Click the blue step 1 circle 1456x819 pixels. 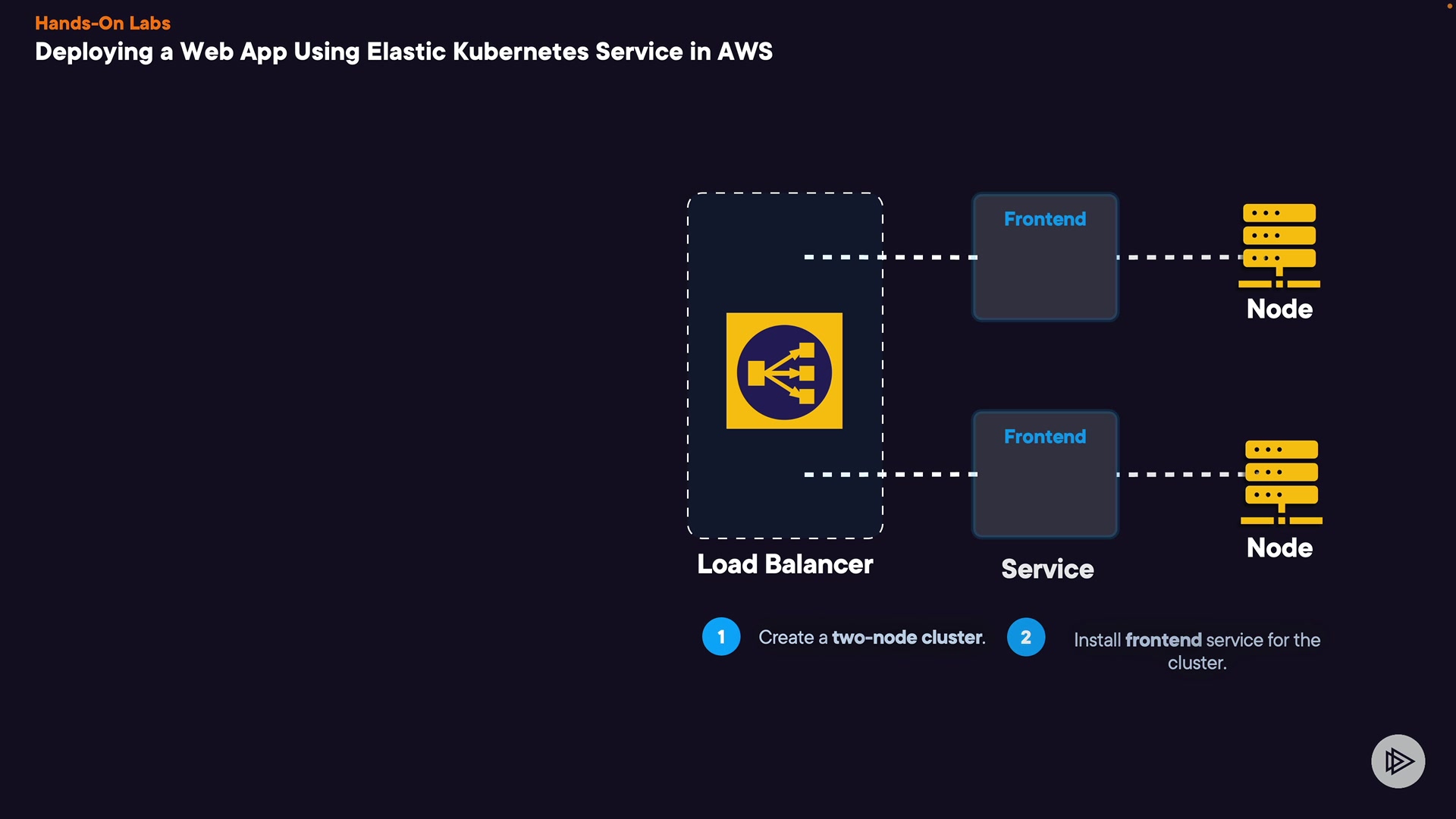coord(720,637)
